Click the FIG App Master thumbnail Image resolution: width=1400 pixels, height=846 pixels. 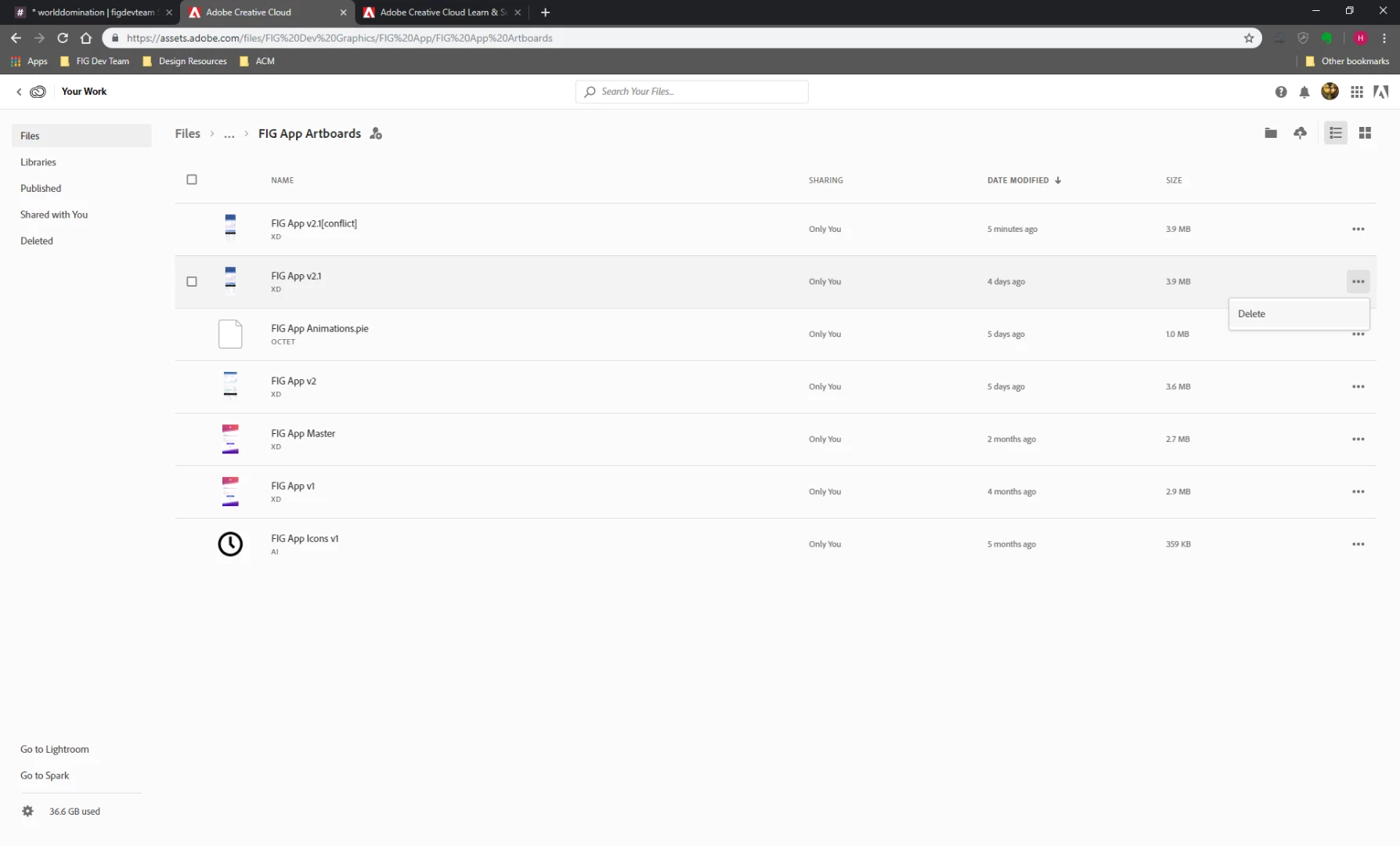pyautogui.click(x=230, y=439)
